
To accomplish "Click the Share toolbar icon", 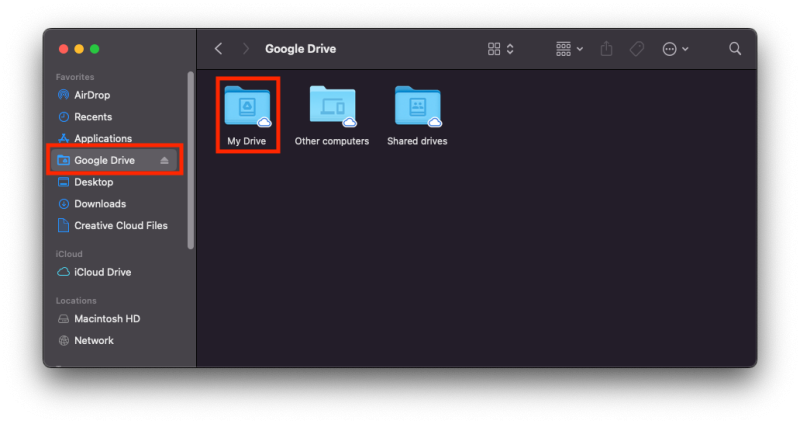I will click(606, 48).
